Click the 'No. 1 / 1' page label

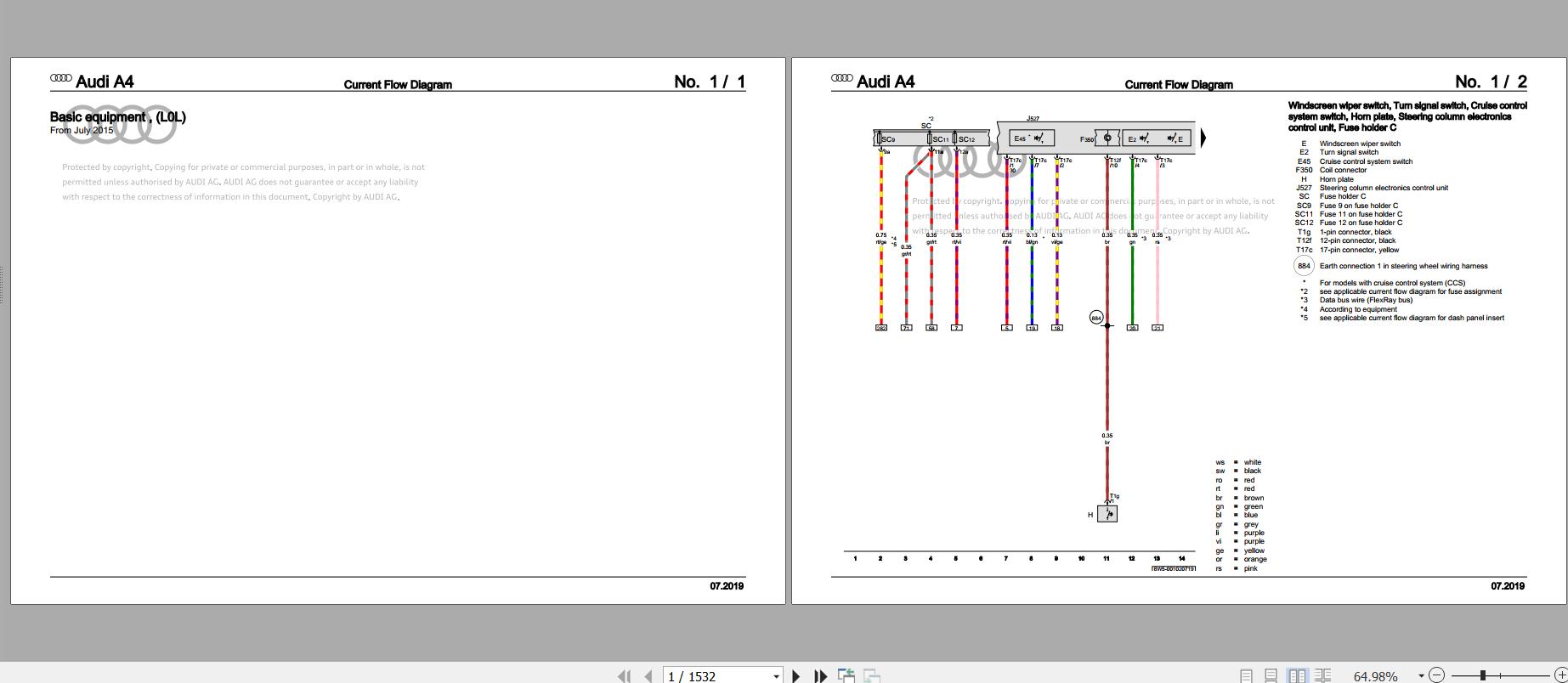(710, 82)
